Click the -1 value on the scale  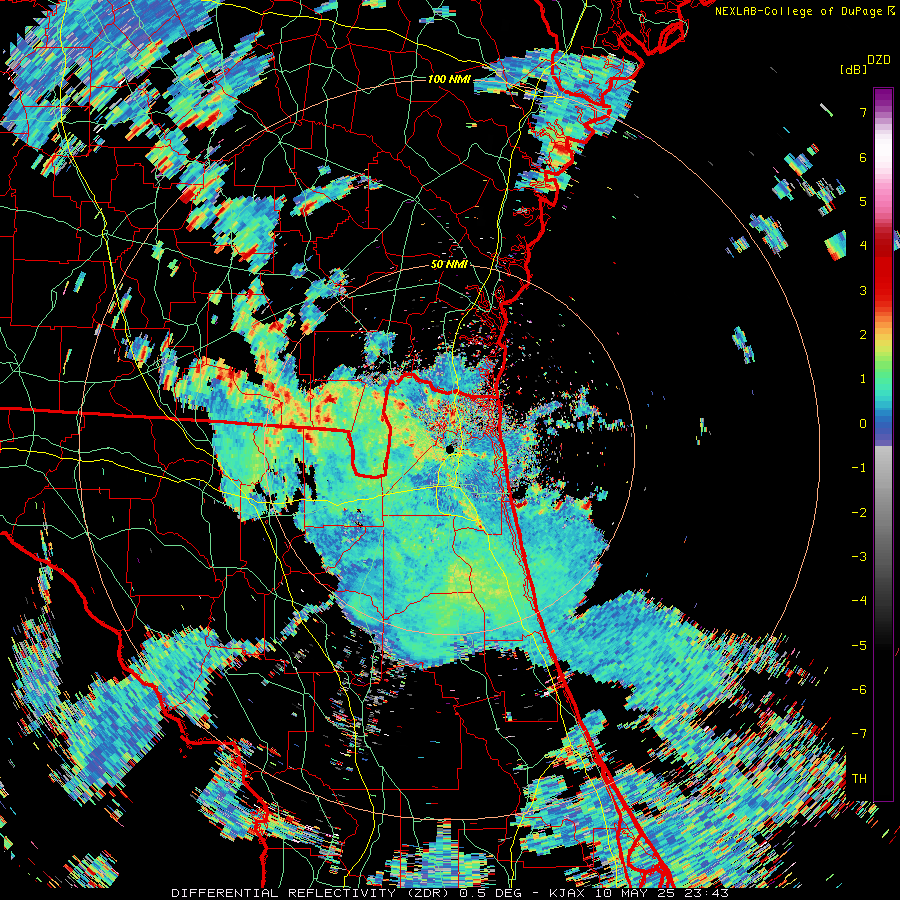859,468
